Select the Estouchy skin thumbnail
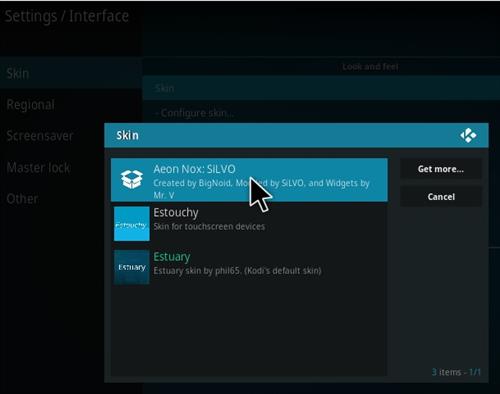This screenshot has height=394, width=500. pyautogui.click(x=132, y=224)
